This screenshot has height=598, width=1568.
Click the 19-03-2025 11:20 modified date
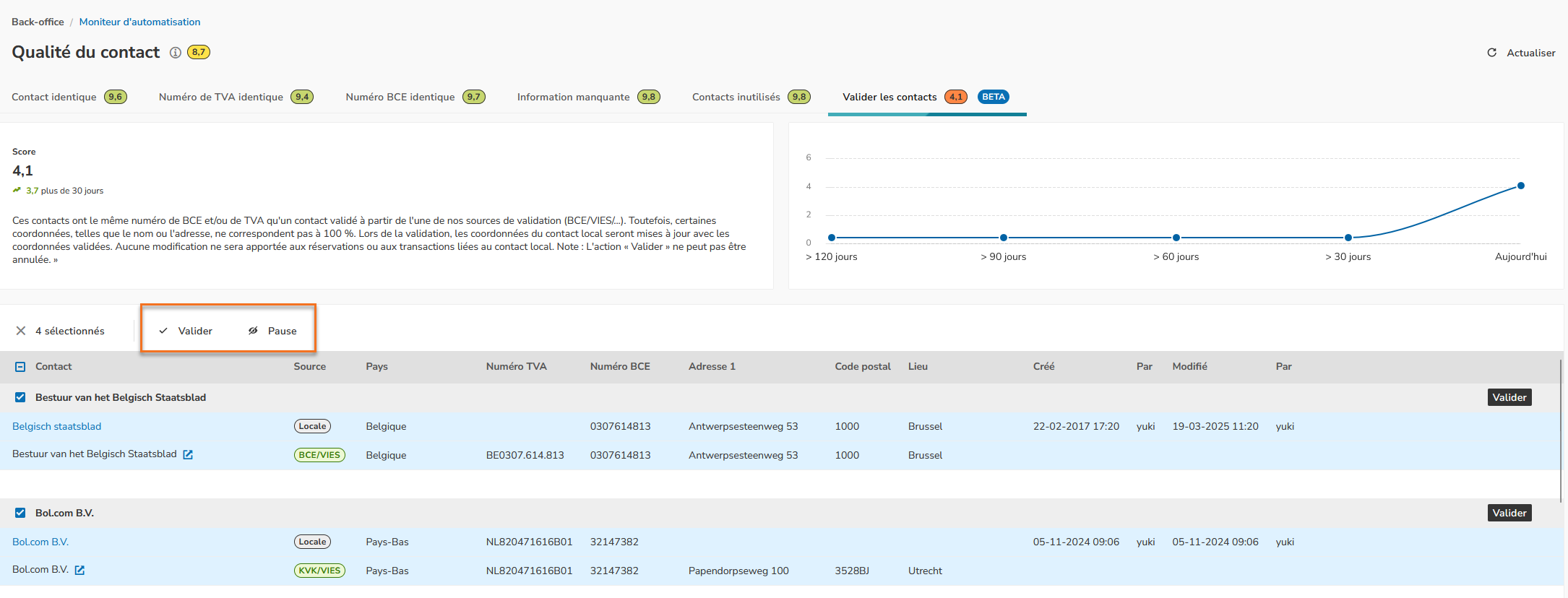tap(1215, 426)
